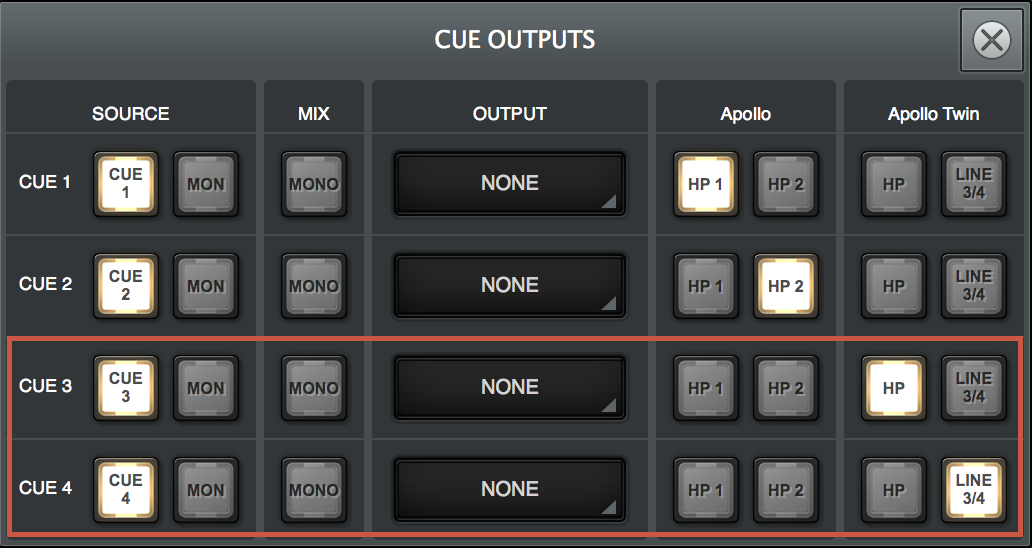Disable Apollo HP 2 on CUE 2
Viewport: 1032px width, 548px height.
click(x=786, y=286)
